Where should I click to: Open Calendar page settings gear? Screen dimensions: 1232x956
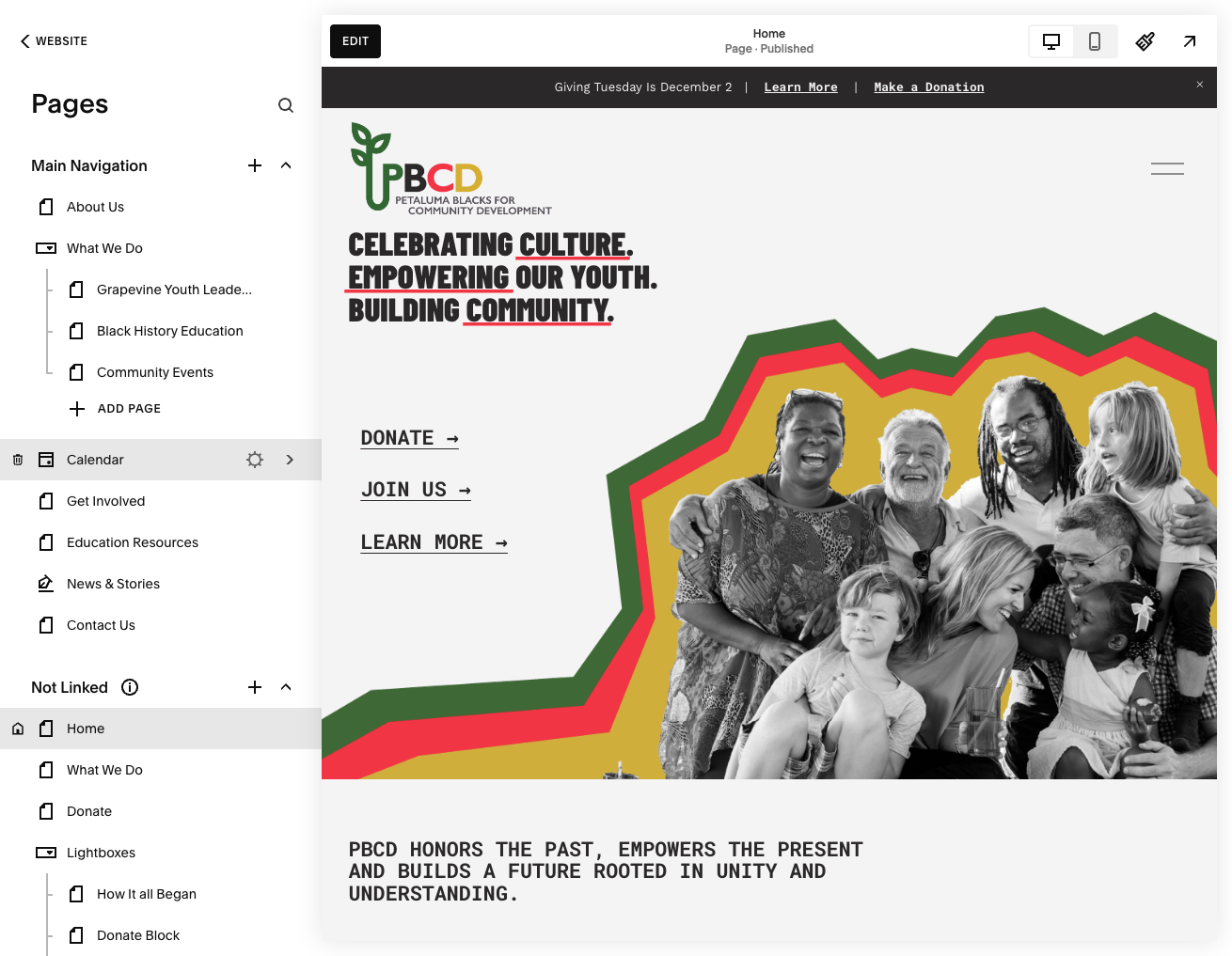coord(255,460)
